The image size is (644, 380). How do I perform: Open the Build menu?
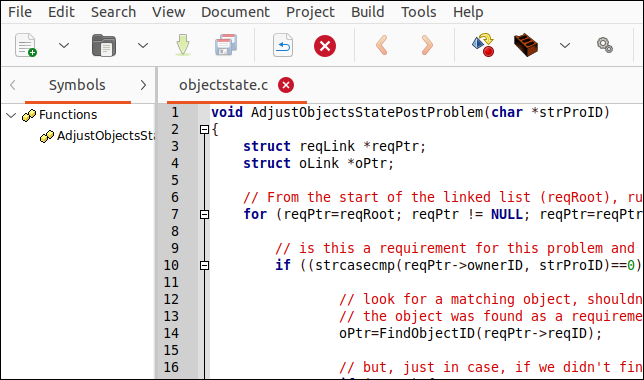(x=368, y=12)
